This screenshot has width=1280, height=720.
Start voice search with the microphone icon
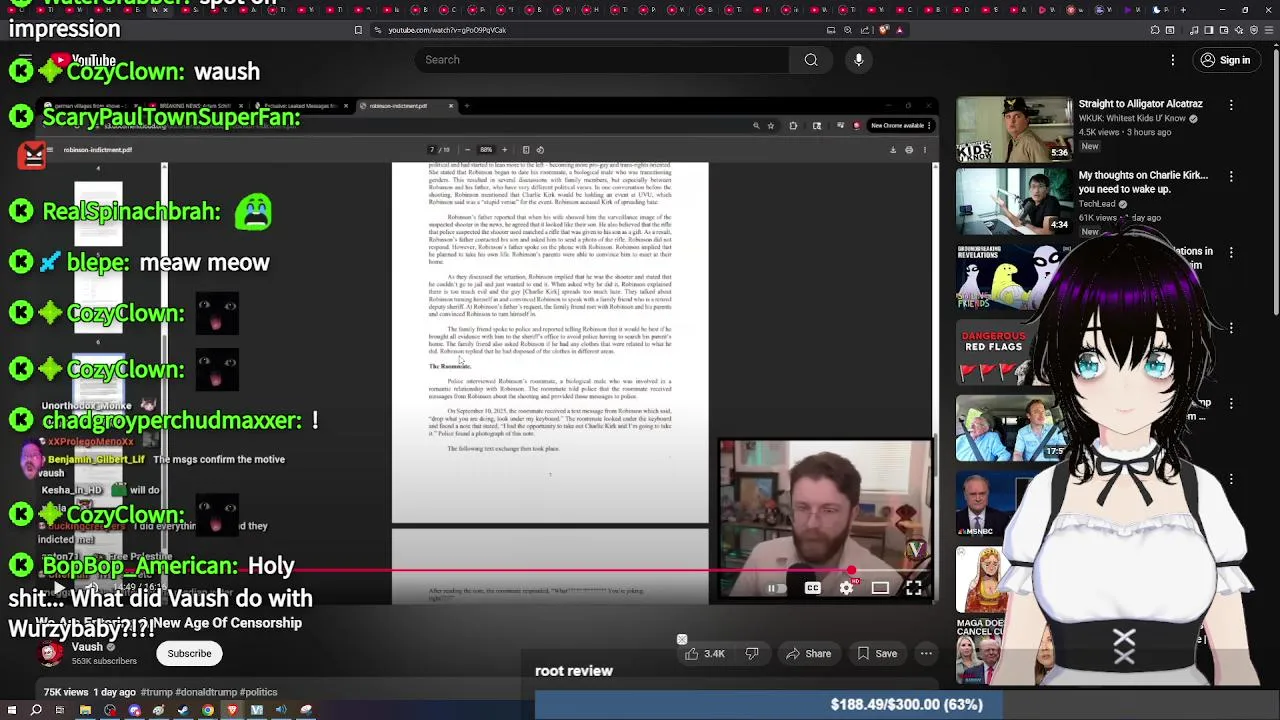coord(858,60)
